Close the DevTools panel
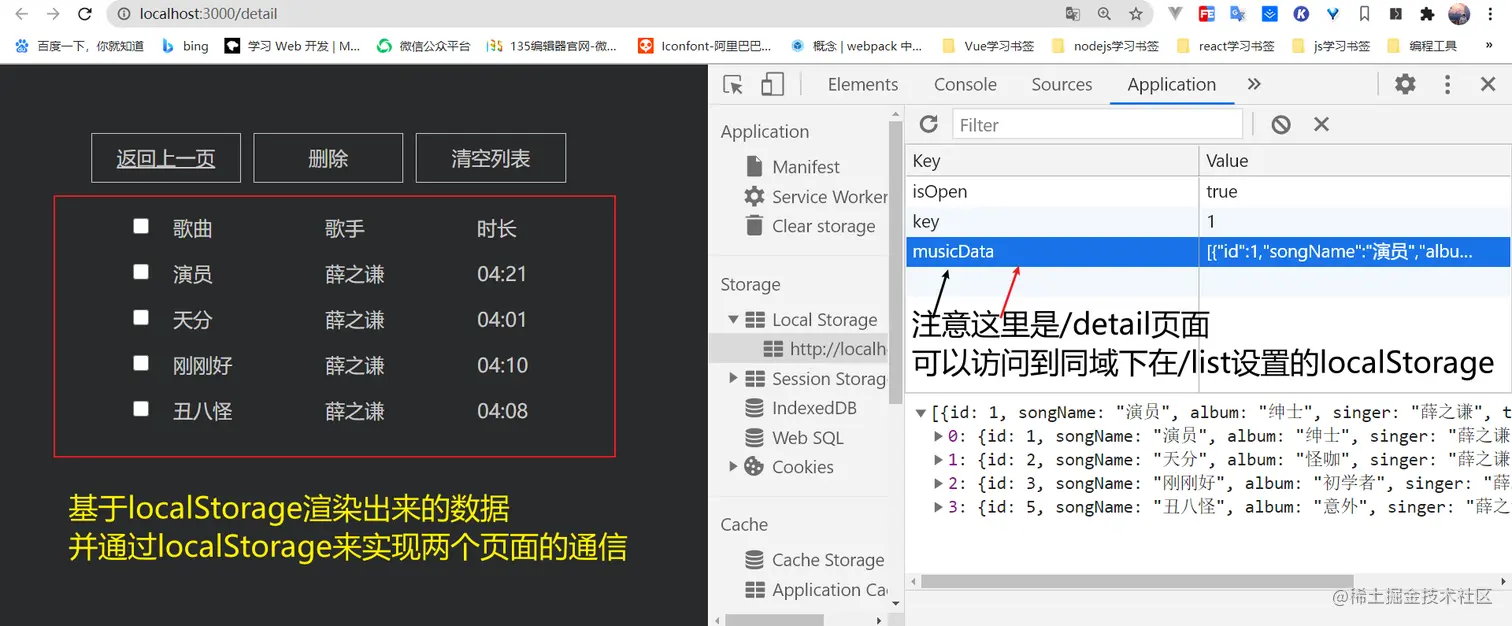The width and height of the screenshot is (1512, 626). (x=1488, y=85)
